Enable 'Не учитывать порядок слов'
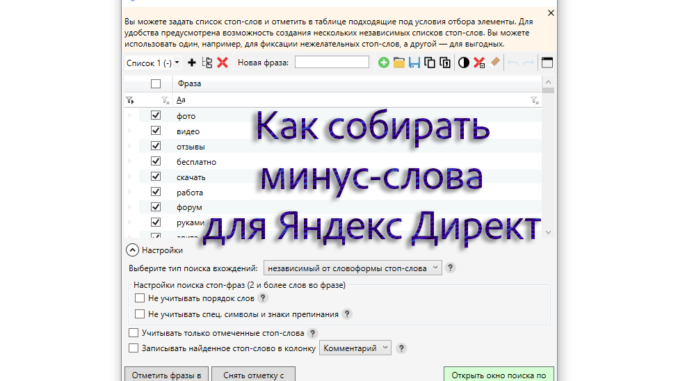 click(x=140, y=298)
